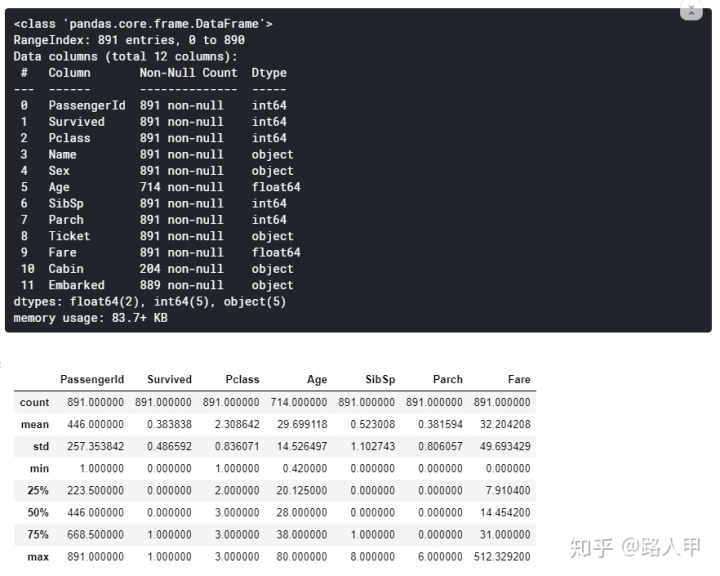Click the 'float64' dtype in the Fare row

point(276,252)
